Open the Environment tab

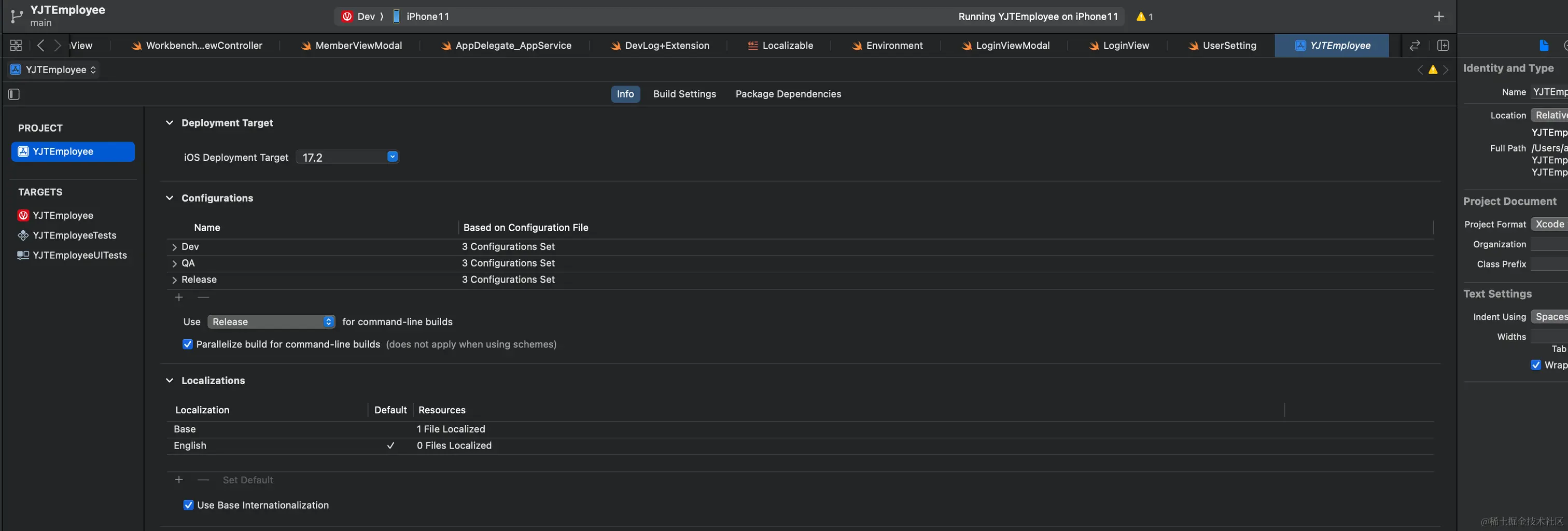pos(888,46)
